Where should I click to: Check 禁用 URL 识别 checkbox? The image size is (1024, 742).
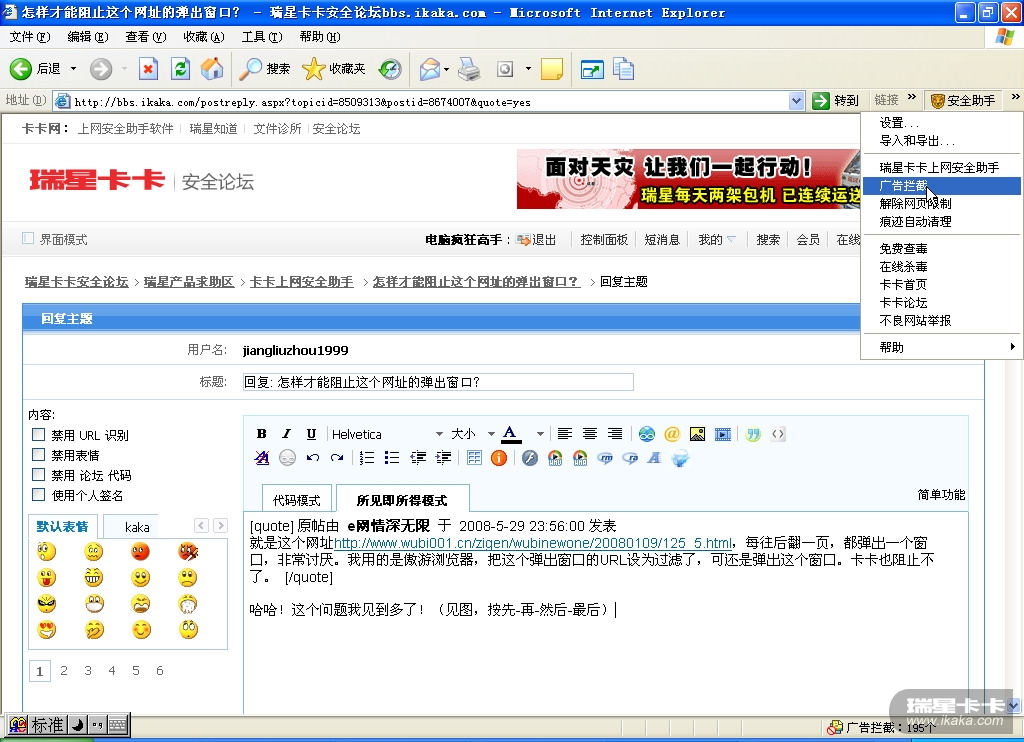(39, 434)
